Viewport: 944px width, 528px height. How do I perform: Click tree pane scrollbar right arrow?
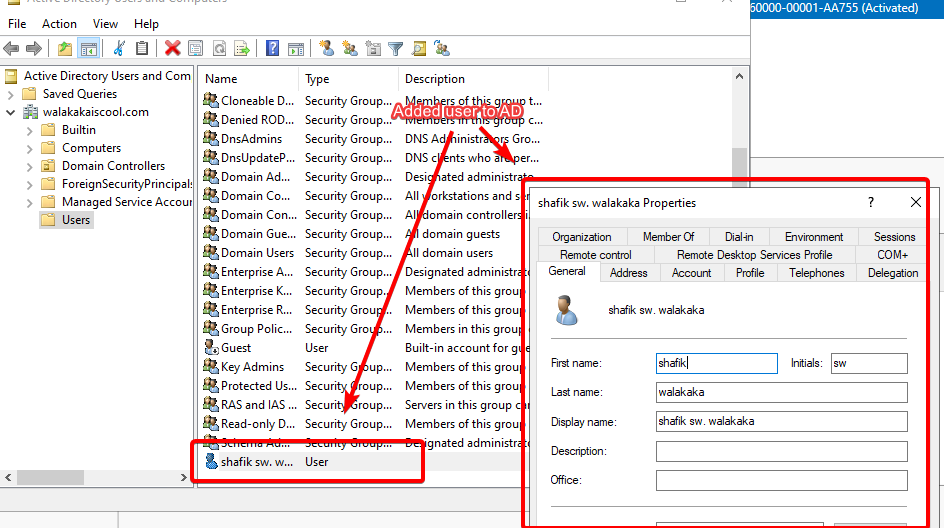pyautogui.click(x=184, y=477)
